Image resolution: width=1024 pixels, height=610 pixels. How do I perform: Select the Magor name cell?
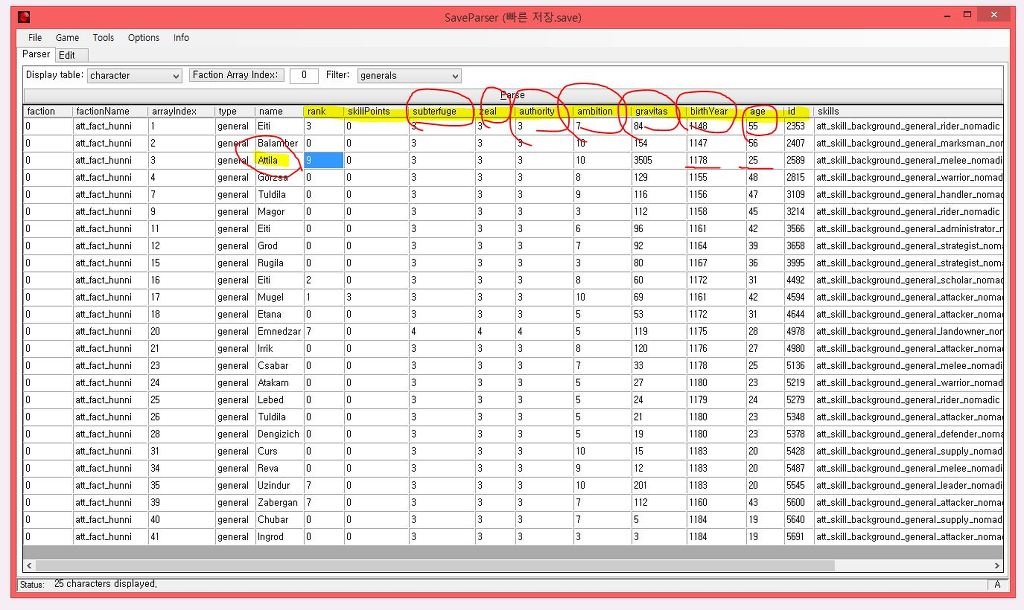point(279,212)
